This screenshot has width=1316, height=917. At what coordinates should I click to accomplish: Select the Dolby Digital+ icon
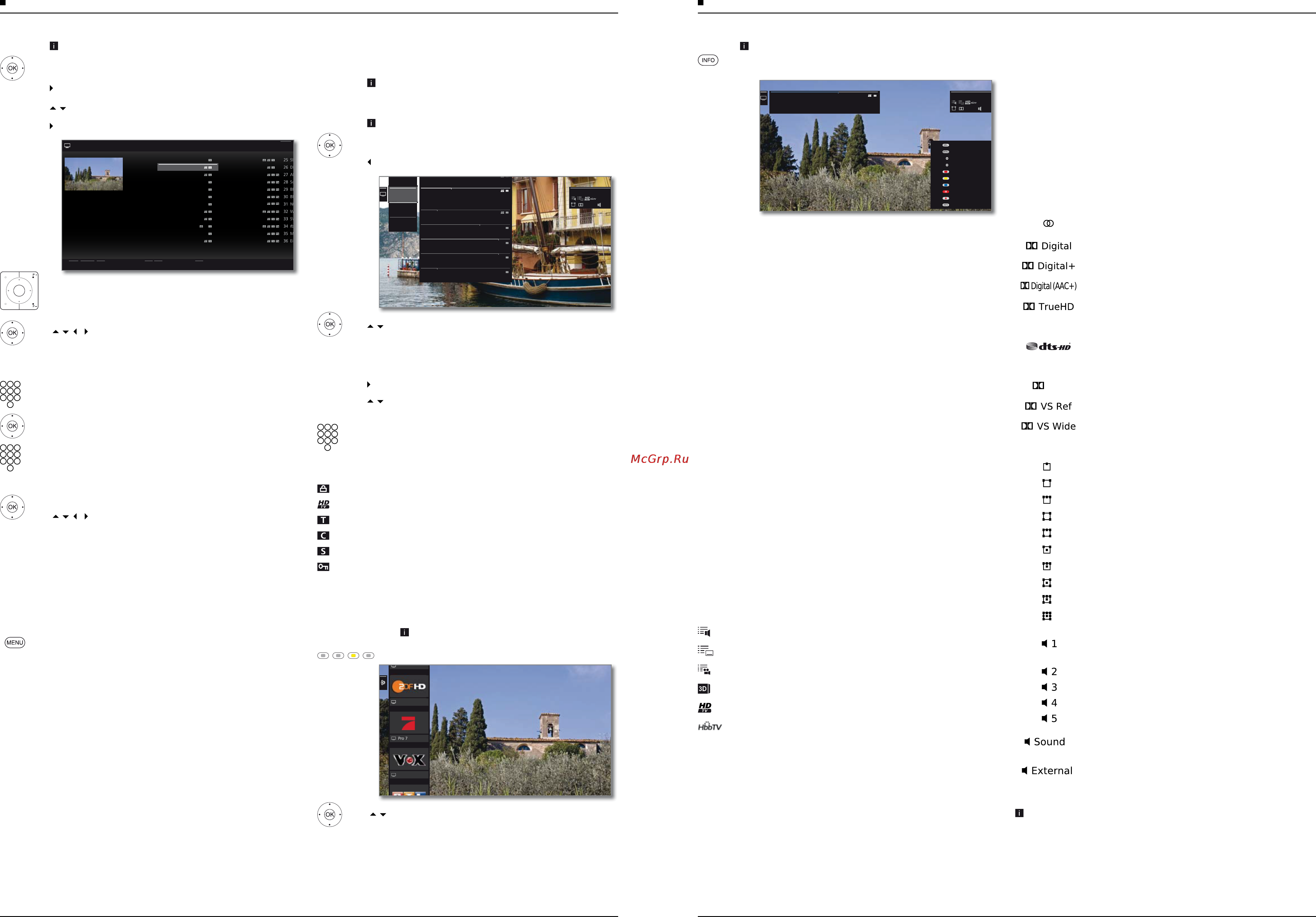click(1048, 266)
